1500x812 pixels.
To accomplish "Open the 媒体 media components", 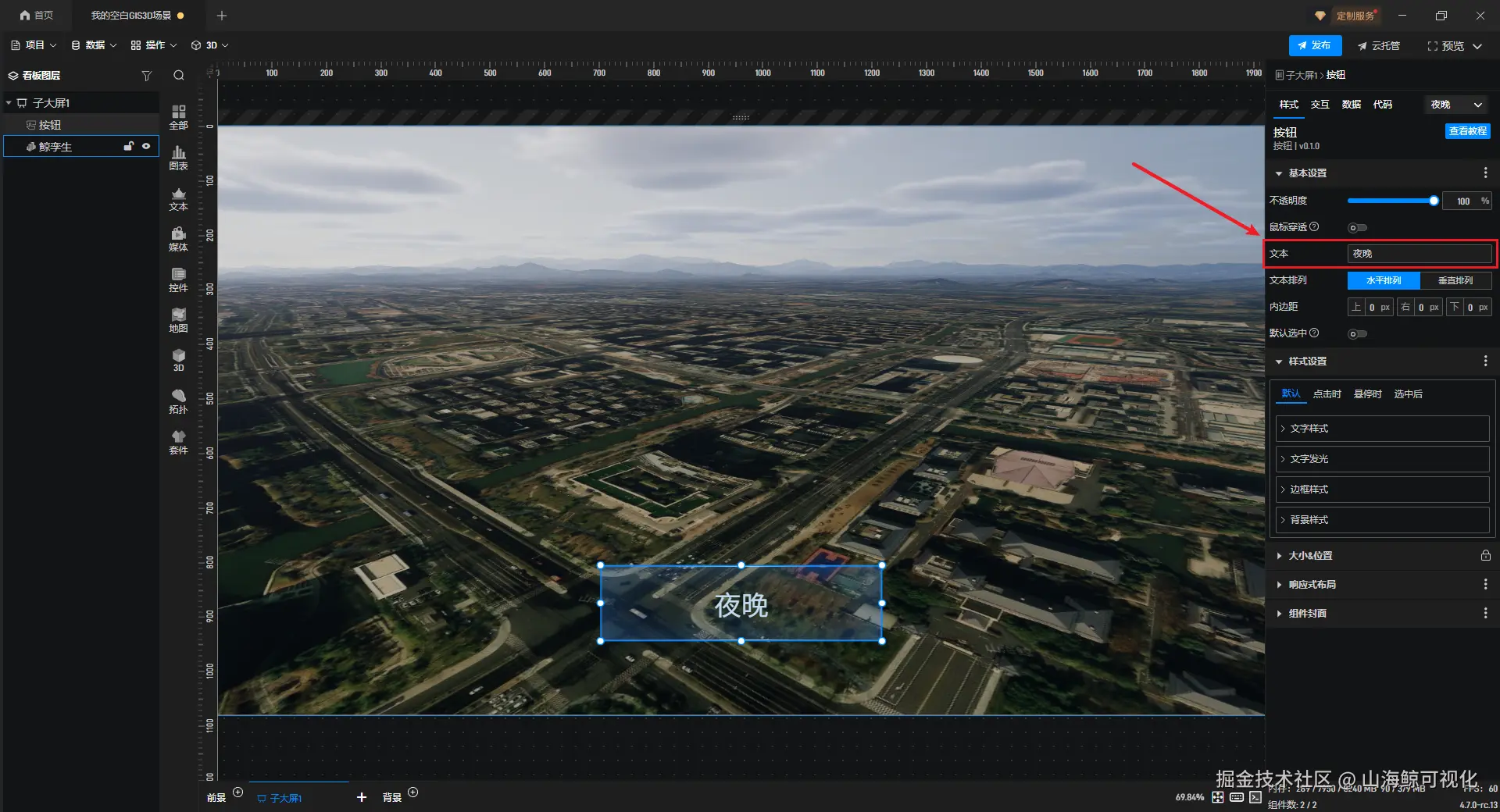I will click(x=179, y=239).
